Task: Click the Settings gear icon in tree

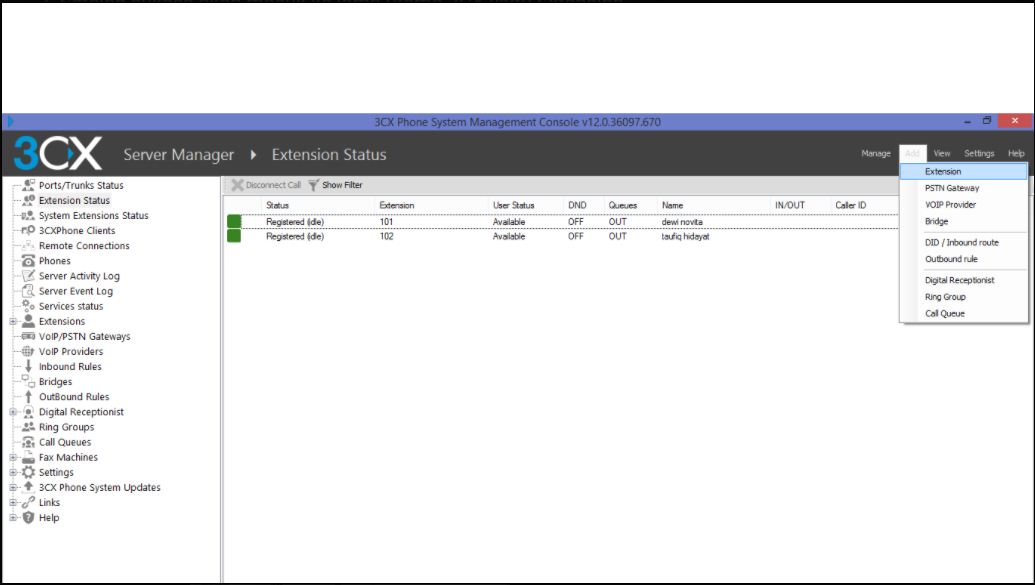Action: pyautogui.click(x=28, y=472)
